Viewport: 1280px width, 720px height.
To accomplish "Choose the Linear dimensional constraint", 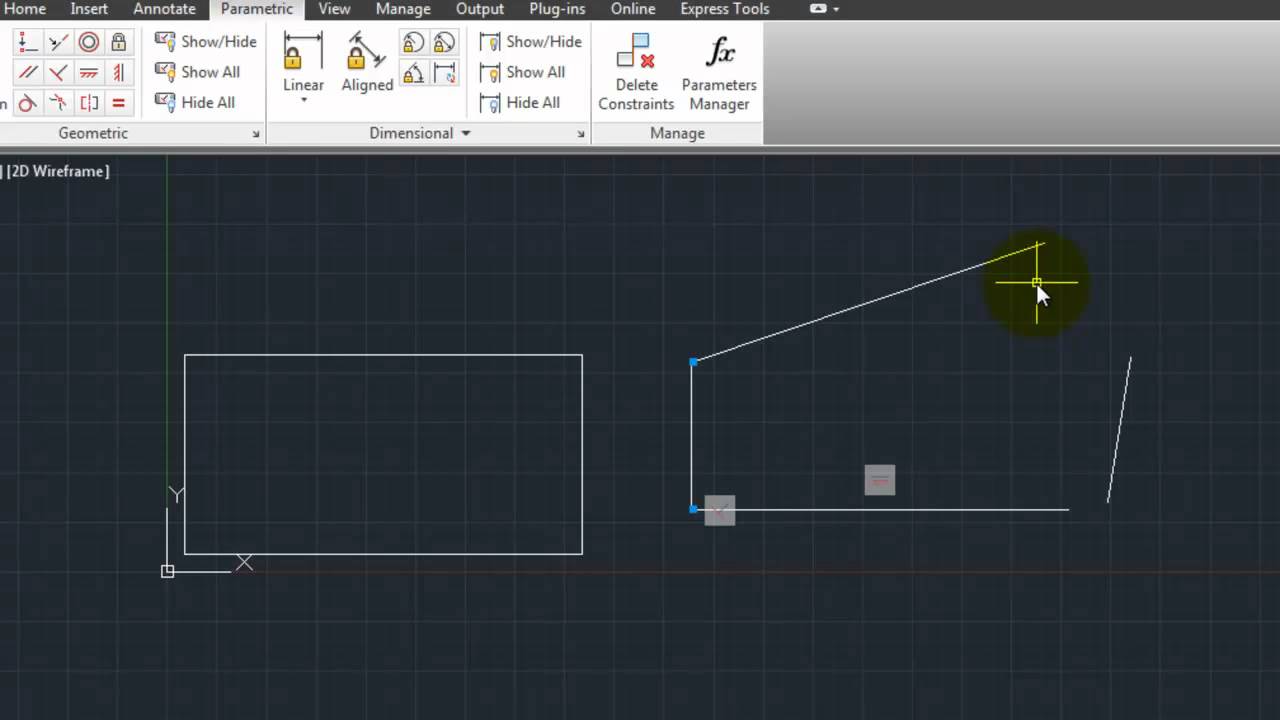I will 303,62.
